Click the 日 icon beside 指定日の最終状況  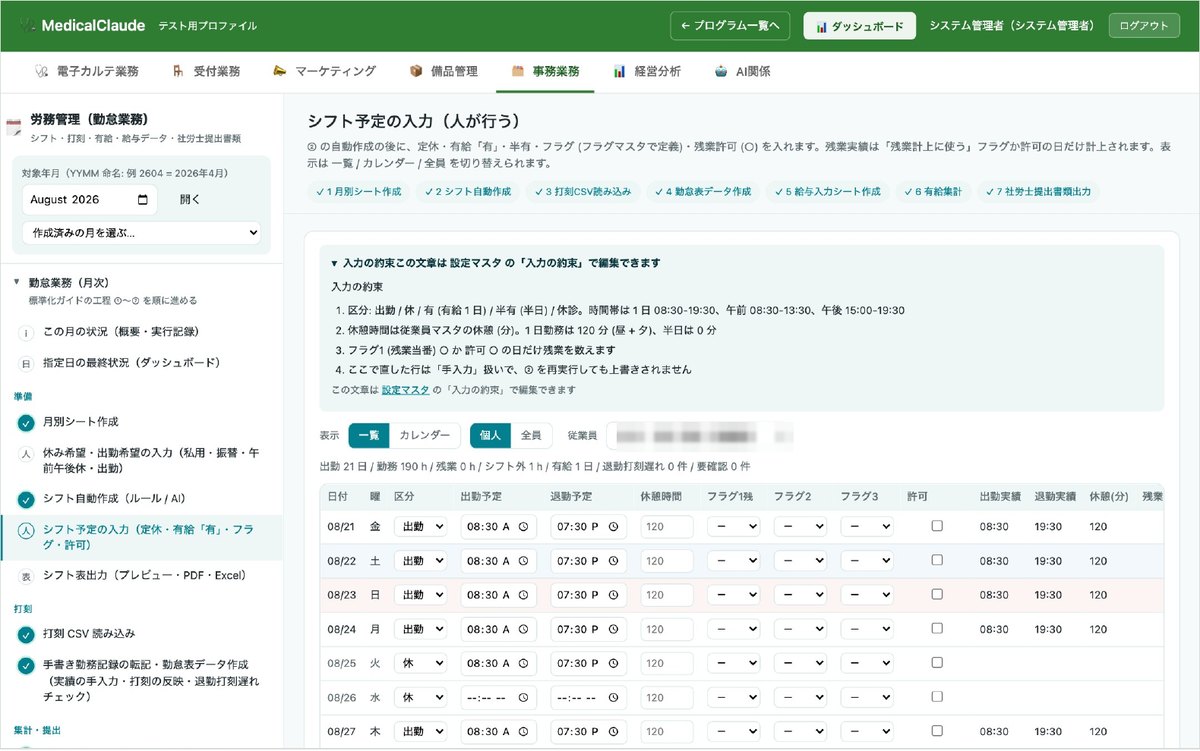coord(26,363)
